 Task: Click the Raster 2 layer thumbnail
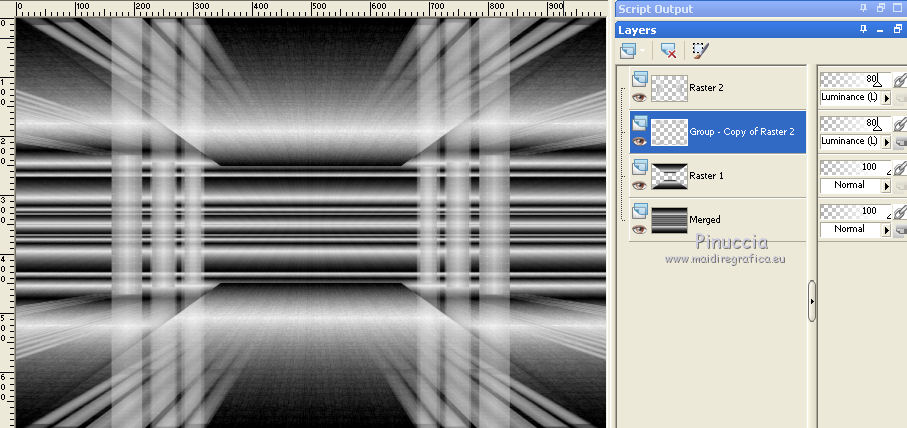click(669, 88)
